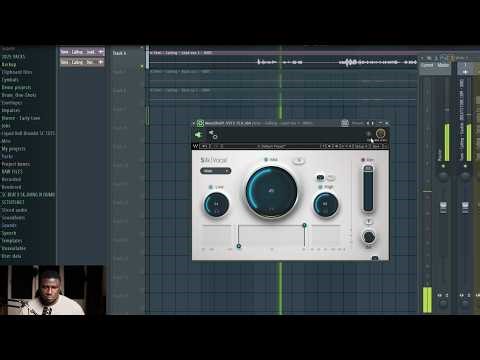
Task: Open the 2025 PACKS browser folder
Action: 13,57
